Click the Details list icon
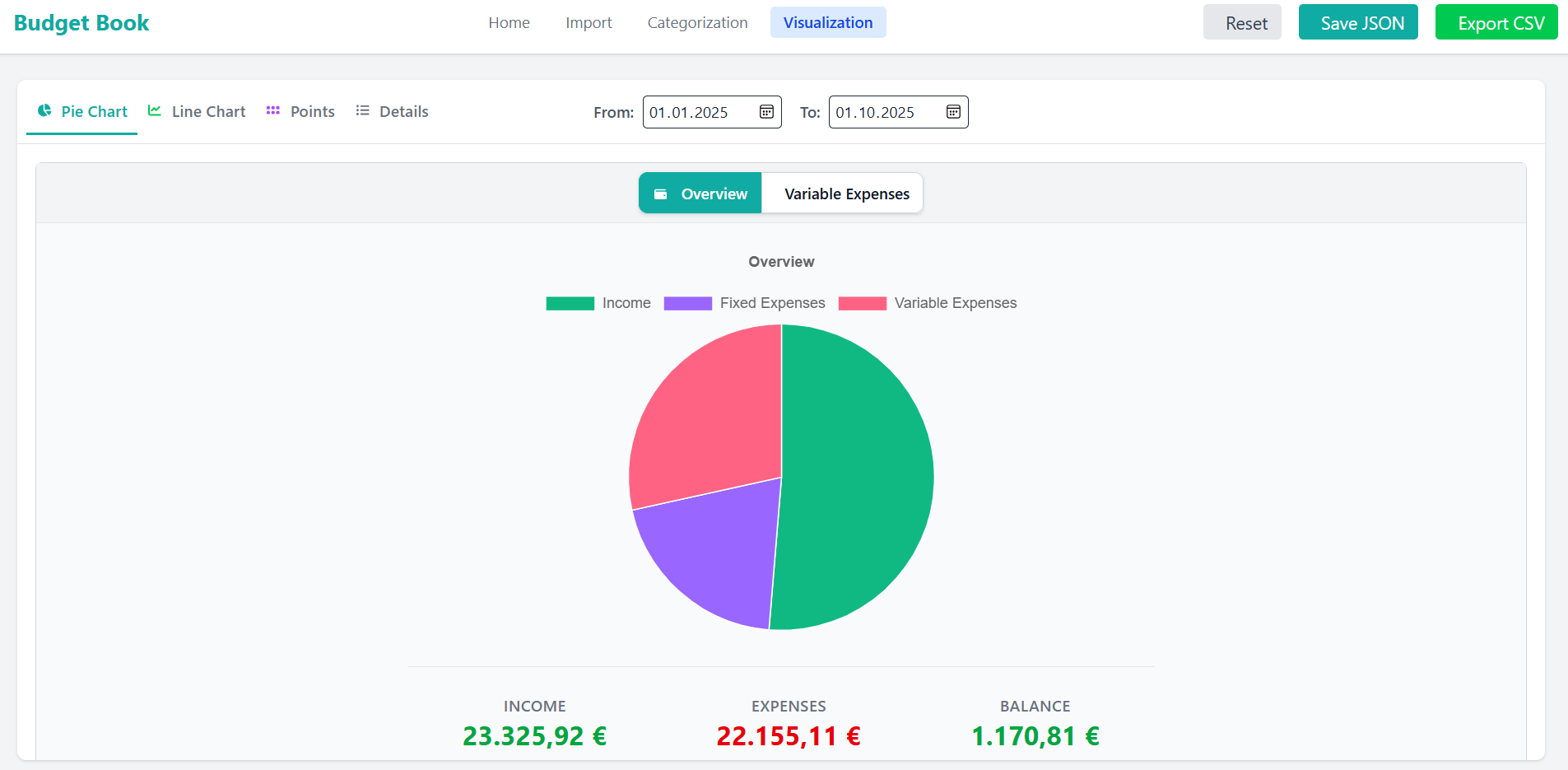The image size is (1568, 770). click(x=362, y=110)
